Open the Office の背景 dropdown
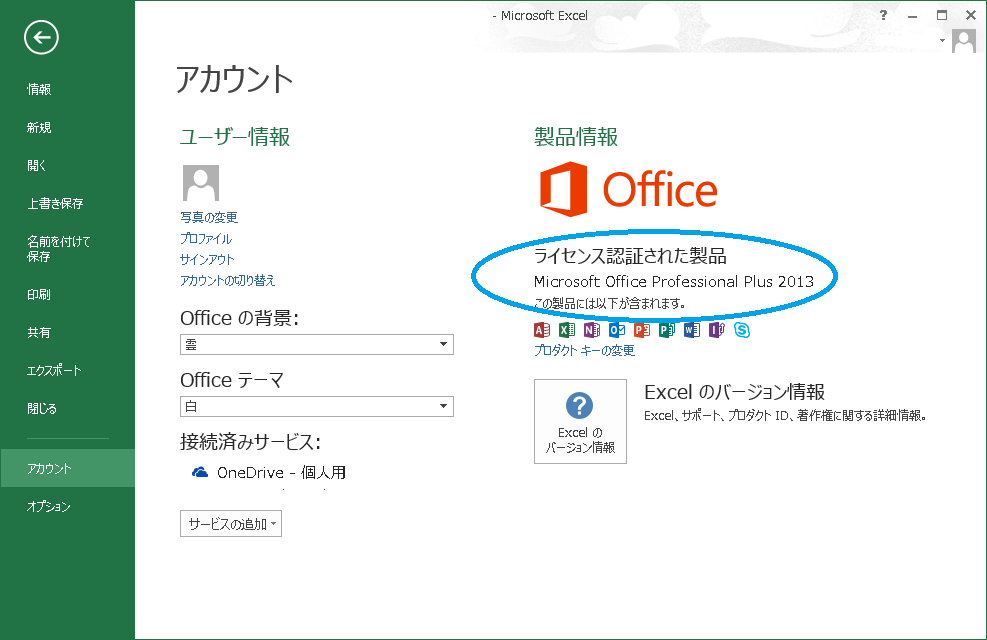The image size is (987, 640). (317, 344)
